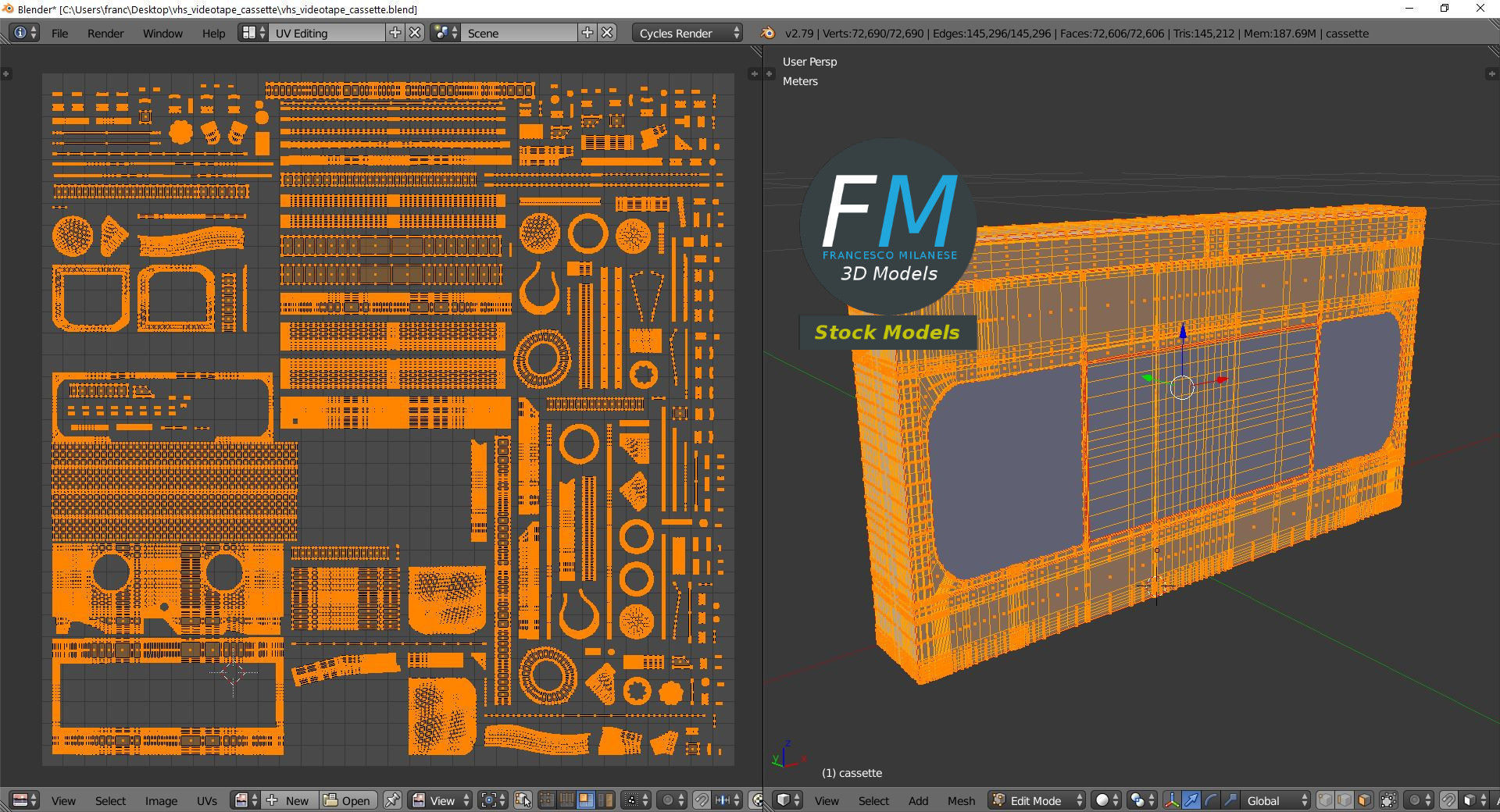Open the 3D View snap element dropdown
Screen dimensions: 1500x812
[1473, 800]
